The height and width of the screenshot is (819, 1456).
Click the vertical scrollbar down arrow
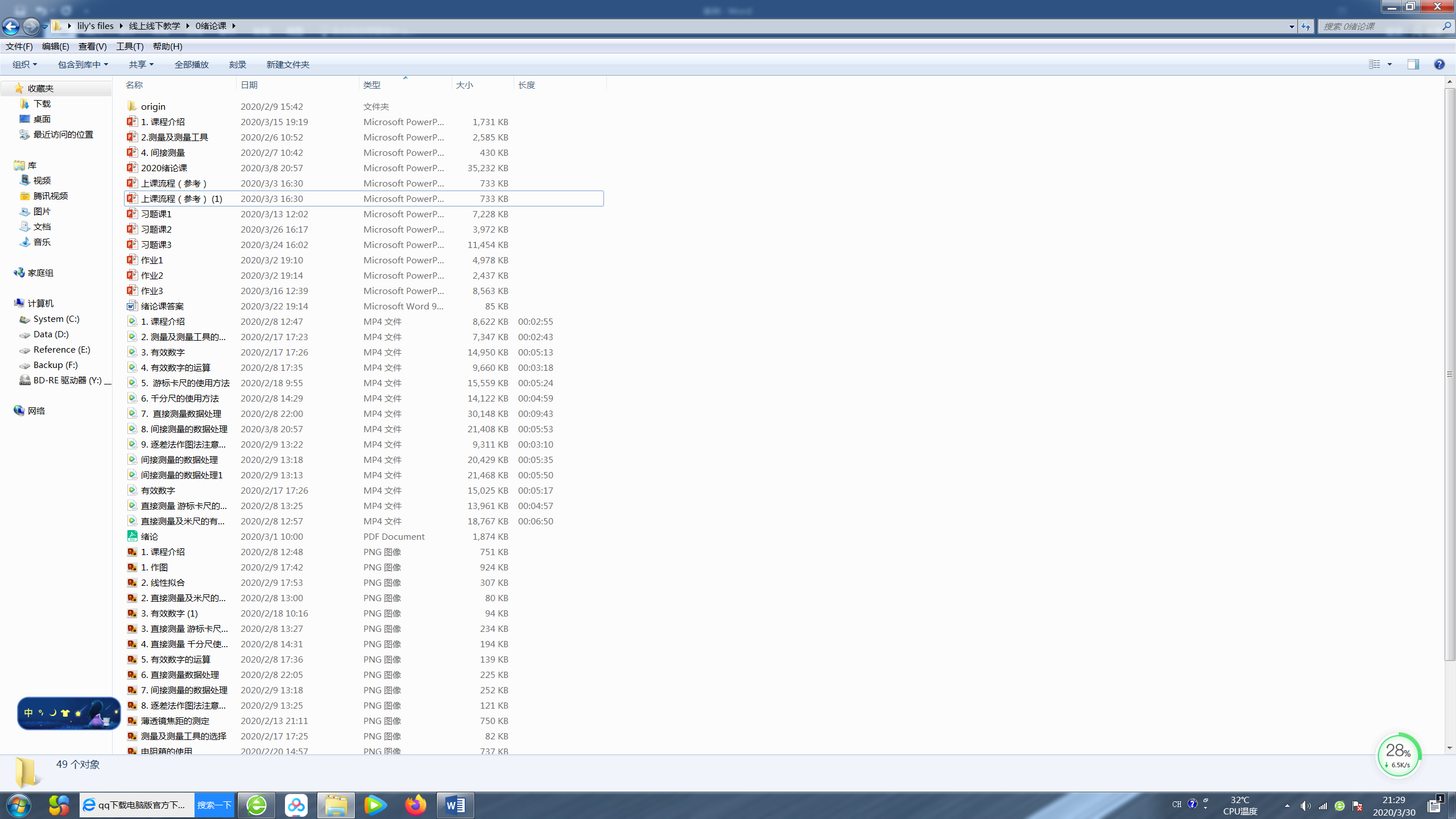tap(1449, 748)
